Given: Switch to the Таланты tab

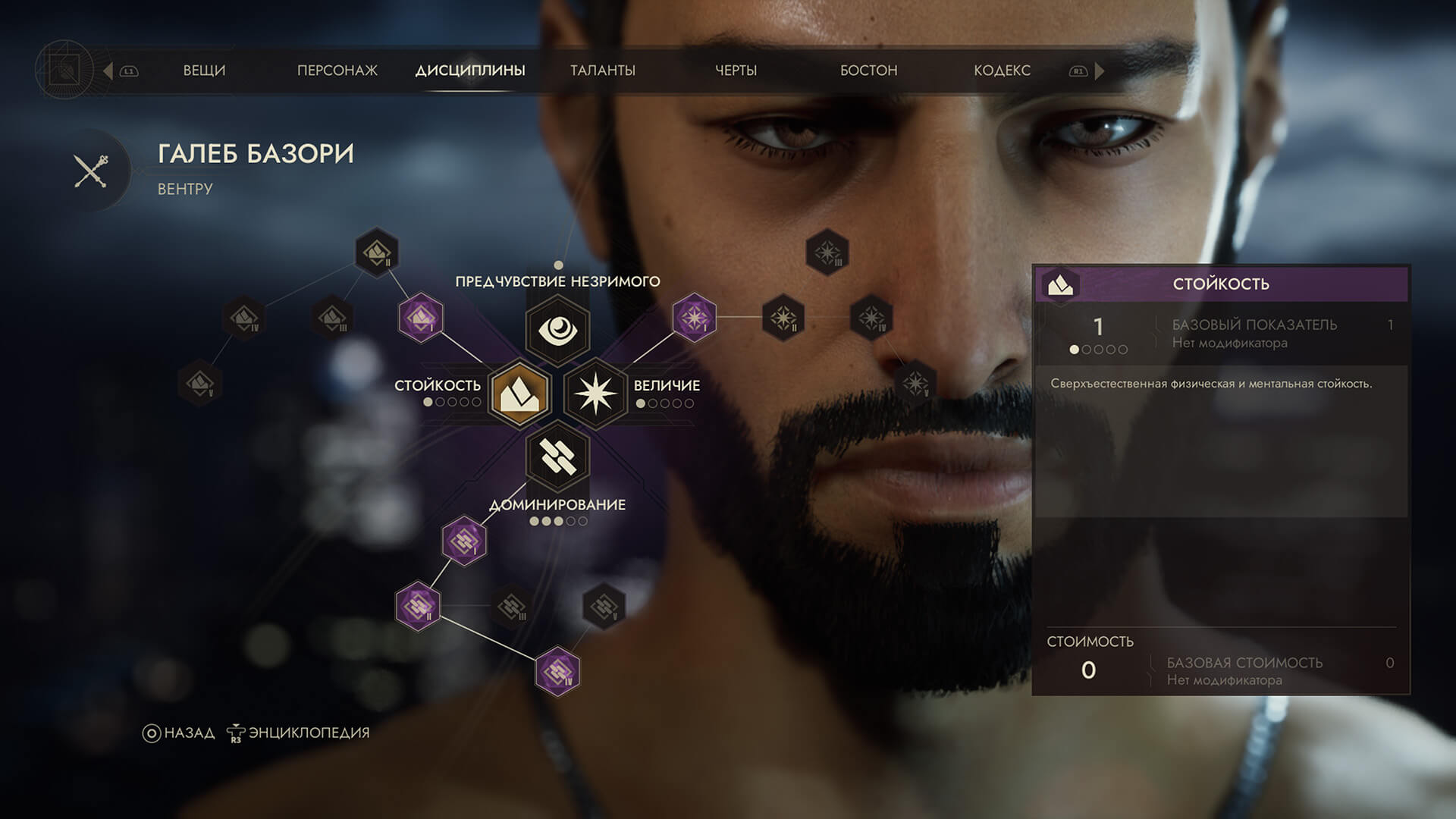Looking at the screenshot, I should (x=603, y=71).
